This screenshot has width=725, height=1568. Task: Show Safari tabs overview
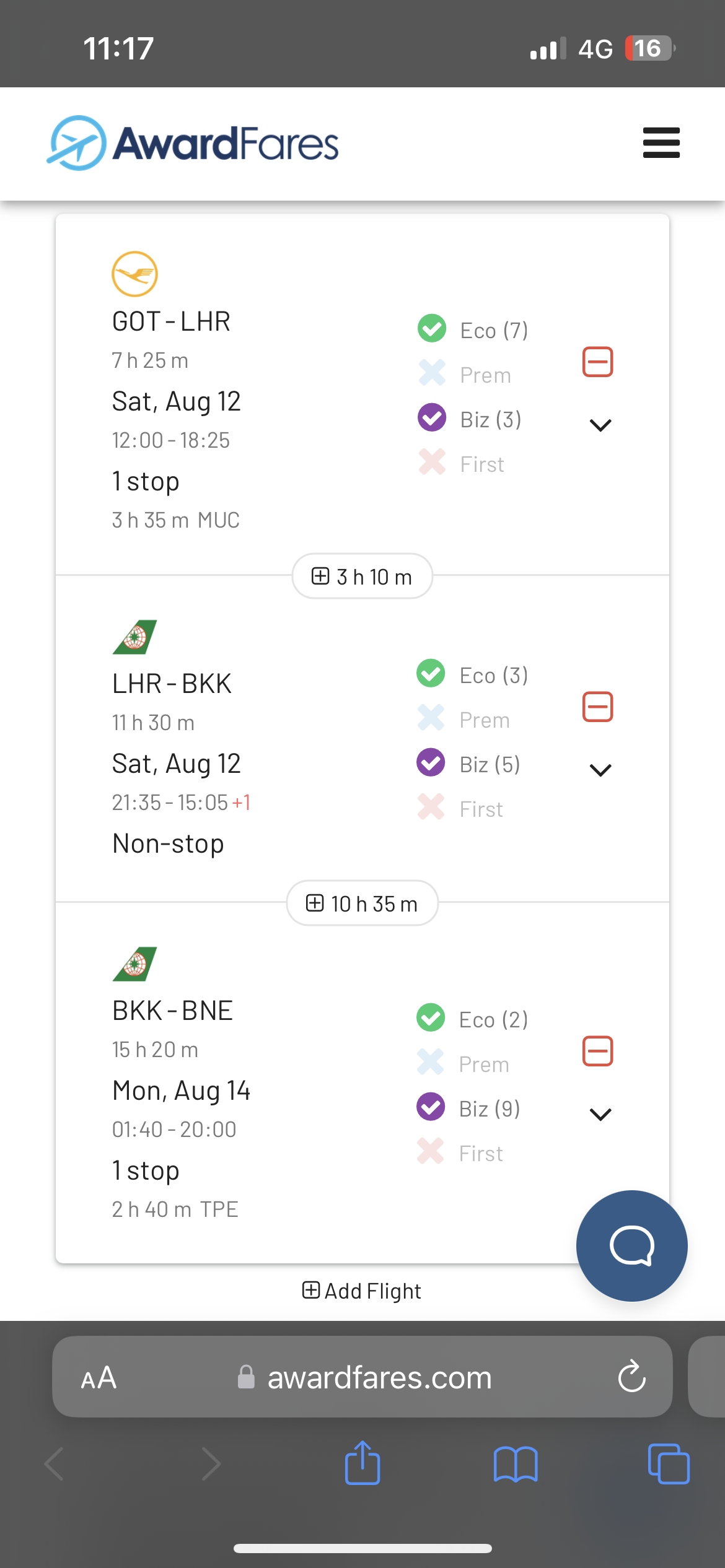[x=668, y=1464]
